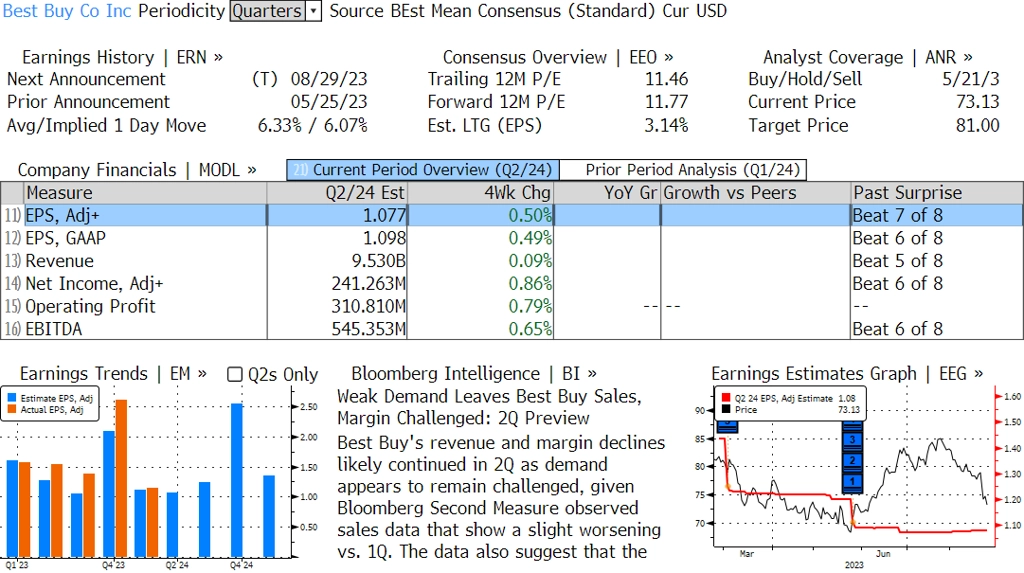Click Beat 7 of 8 surprise cell
The width and height of the screenshot is (1024, 573).
(897, 216)
